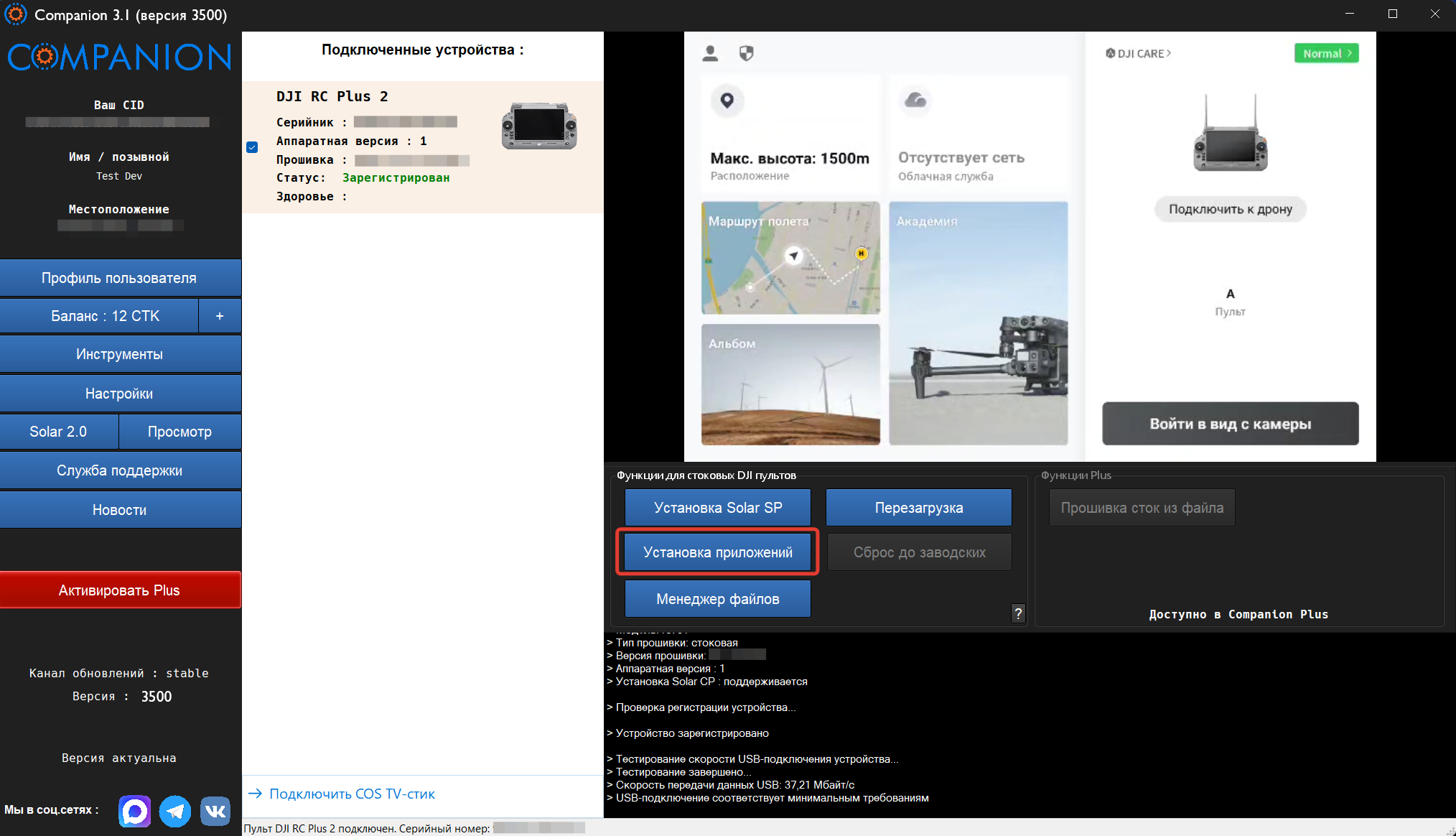
Task: Open the Настройки menu item
Action: (120, 394)
